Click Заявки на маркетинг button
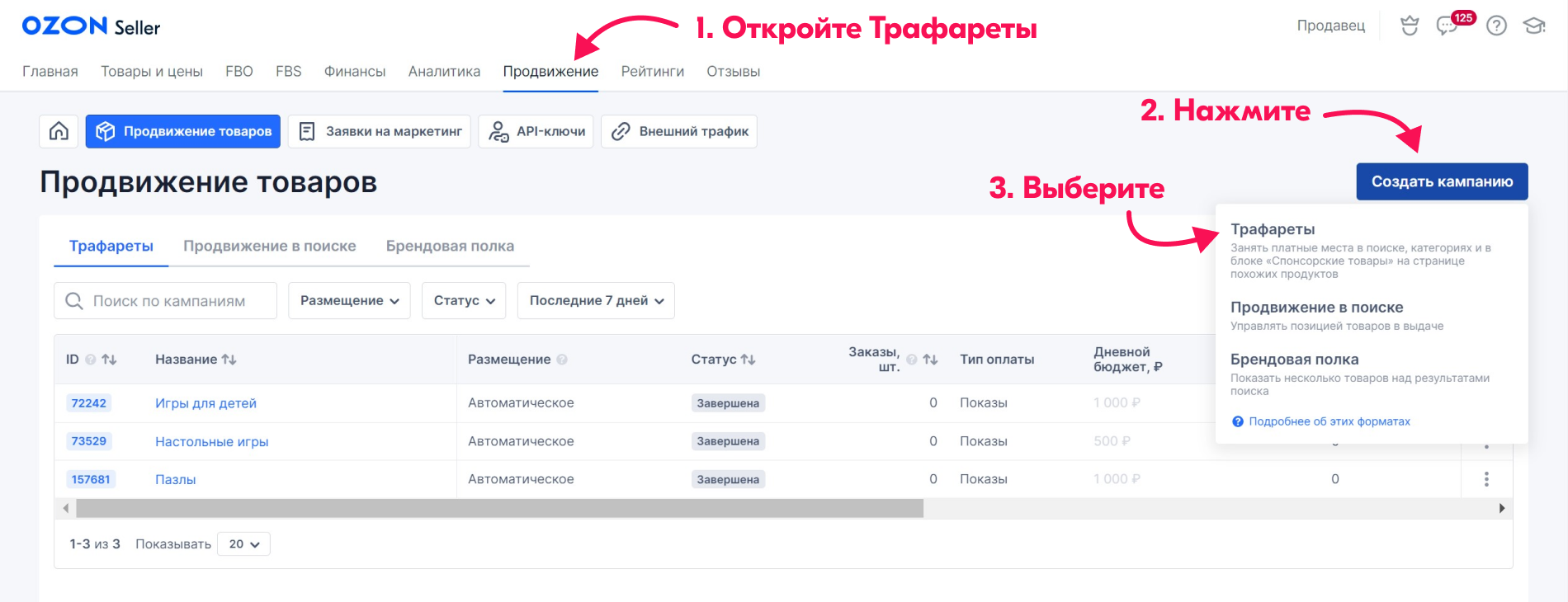 [380, 131]
